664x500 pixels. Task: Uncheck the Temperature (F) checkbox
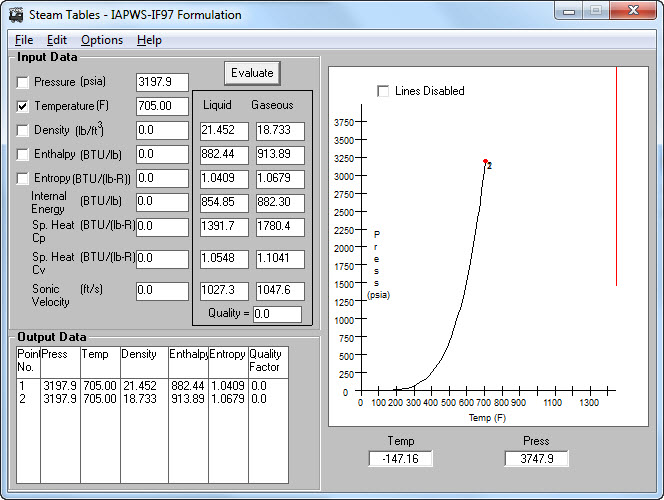coord(22,106)
